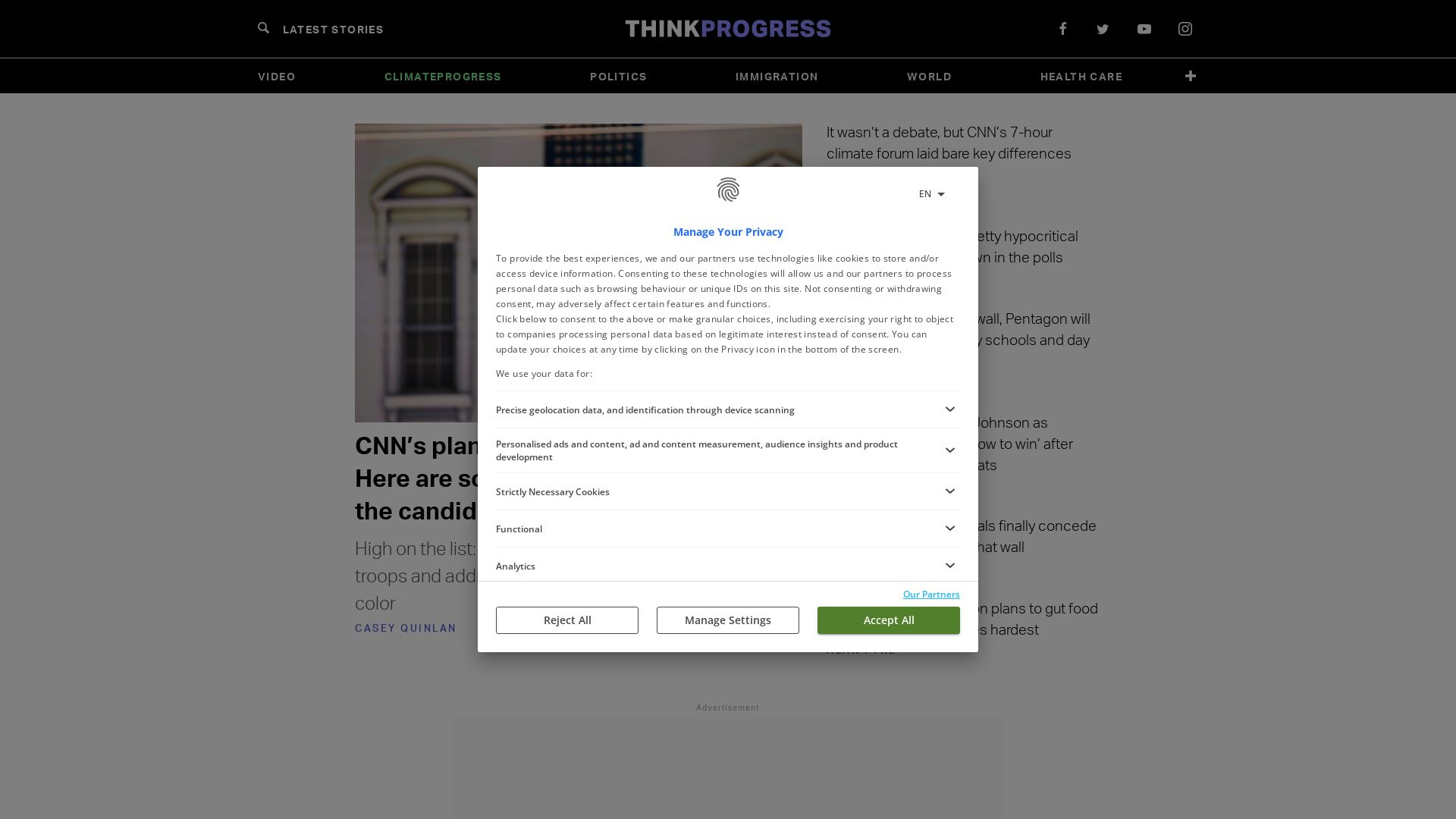1456x819 pixels.
Task: Toggle the Strictly Necessary Cookies option
Action: [x=949, y=491]
